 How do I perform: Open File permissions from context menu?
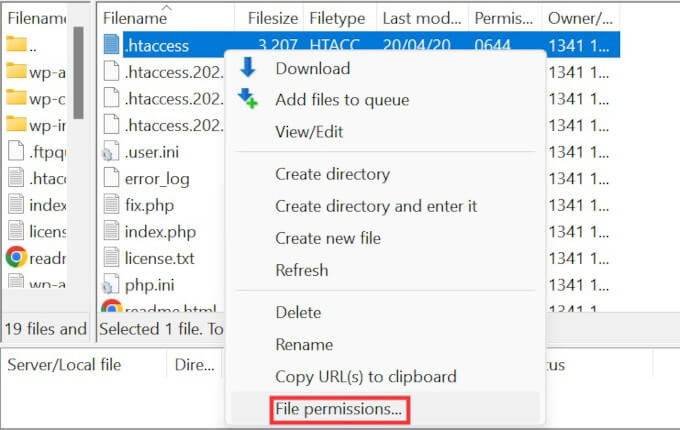click(339, 408)
